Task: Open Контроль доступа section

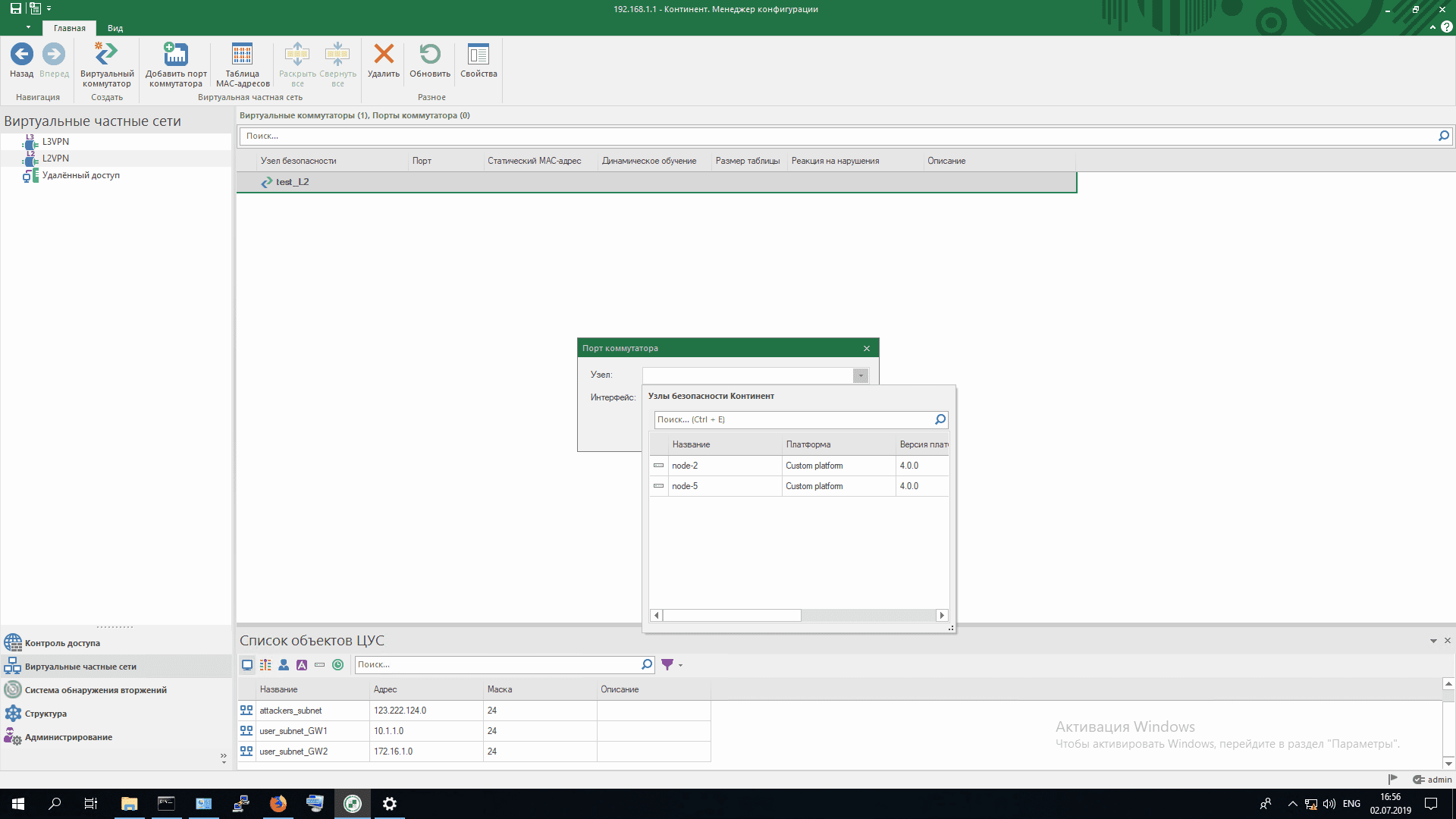Action: click(x=62, y=643)
